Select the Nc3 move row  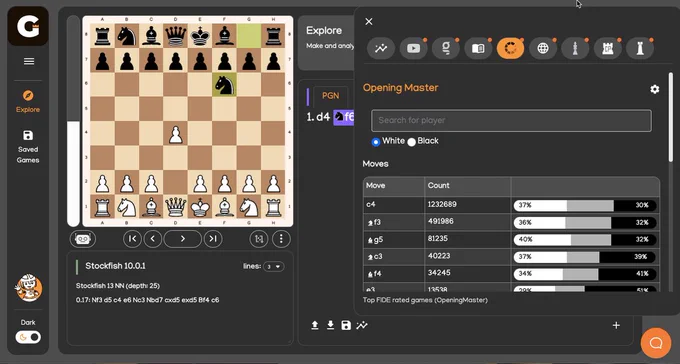click(511, 257)
